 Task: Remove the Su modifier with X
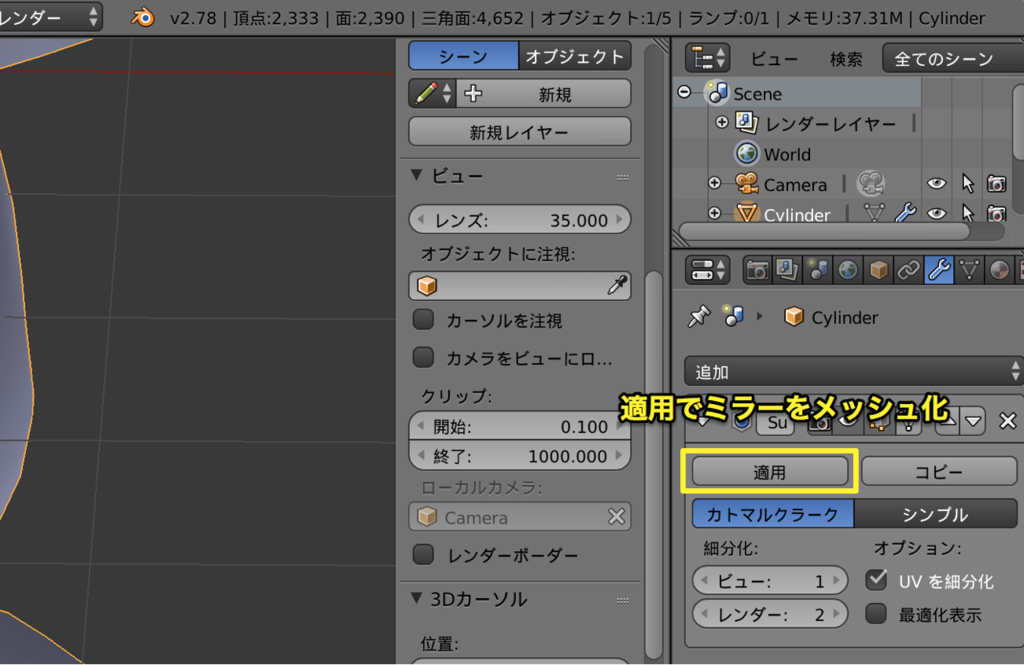tap(1008, 421)
